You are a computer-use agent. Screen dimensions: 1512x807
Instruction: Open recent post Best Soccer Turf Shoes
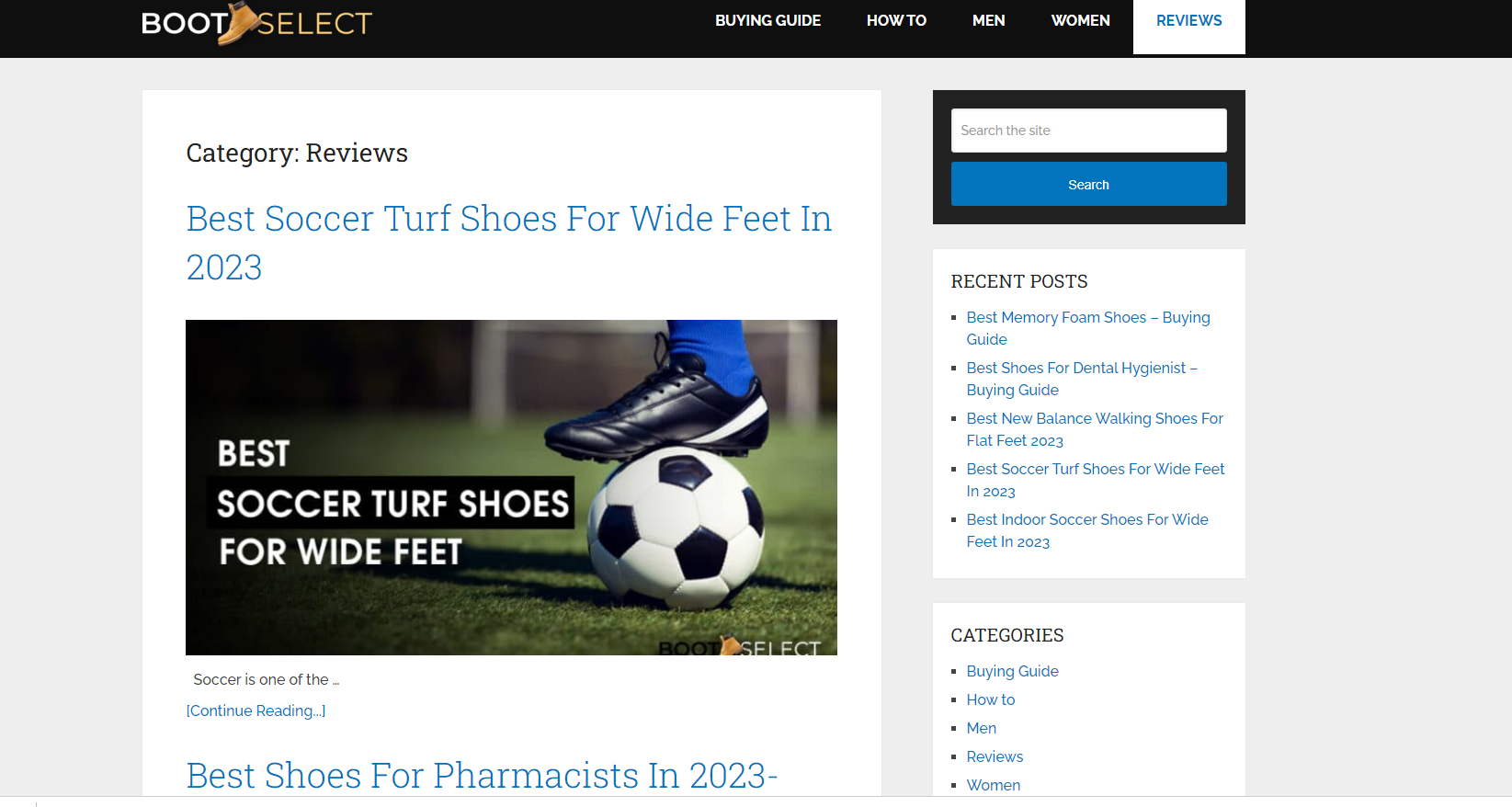tap(1095, 480)
